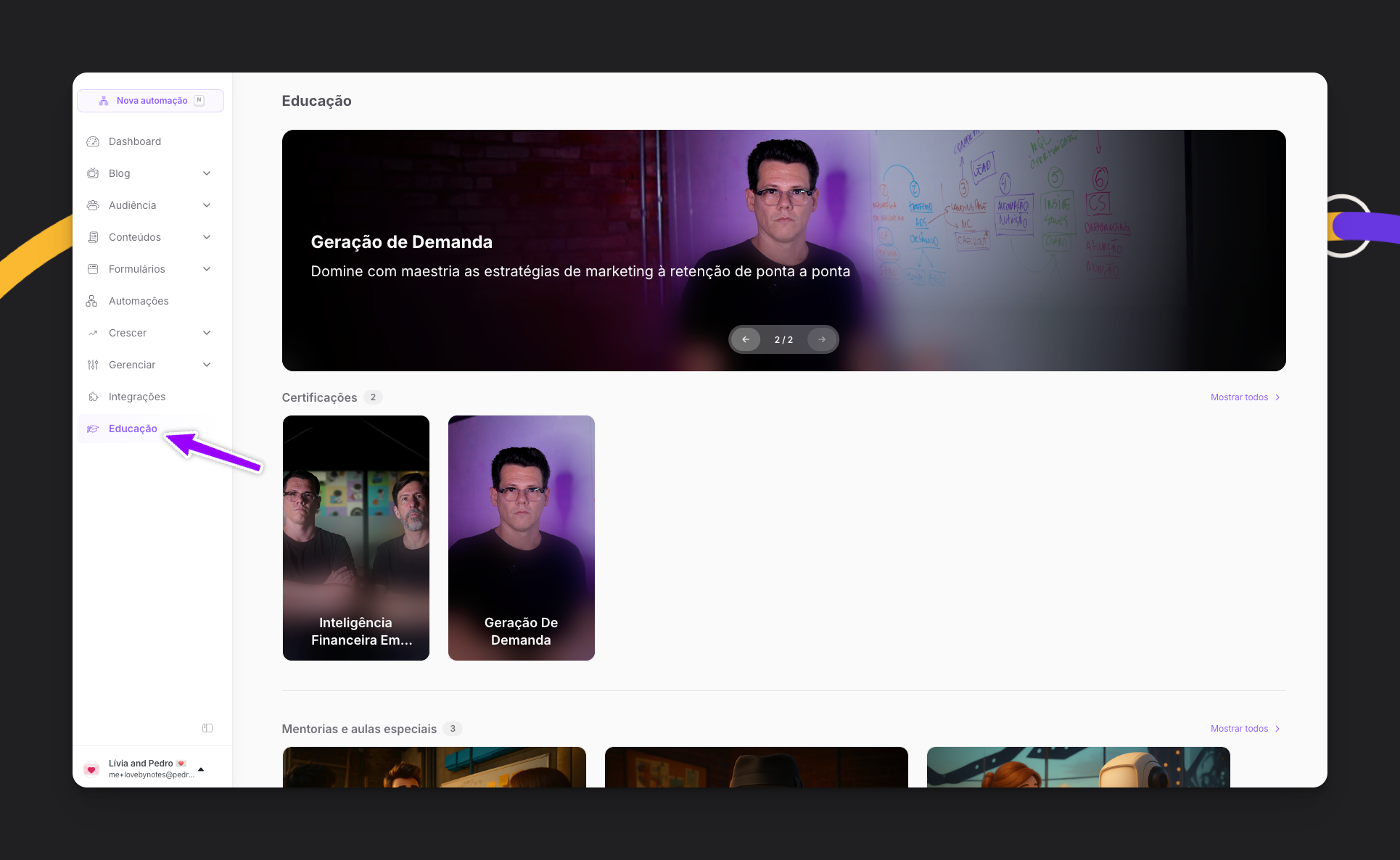Open the Dashboard menu item
The height and width of the screenshot is (860, 1400).
(135, 141)
